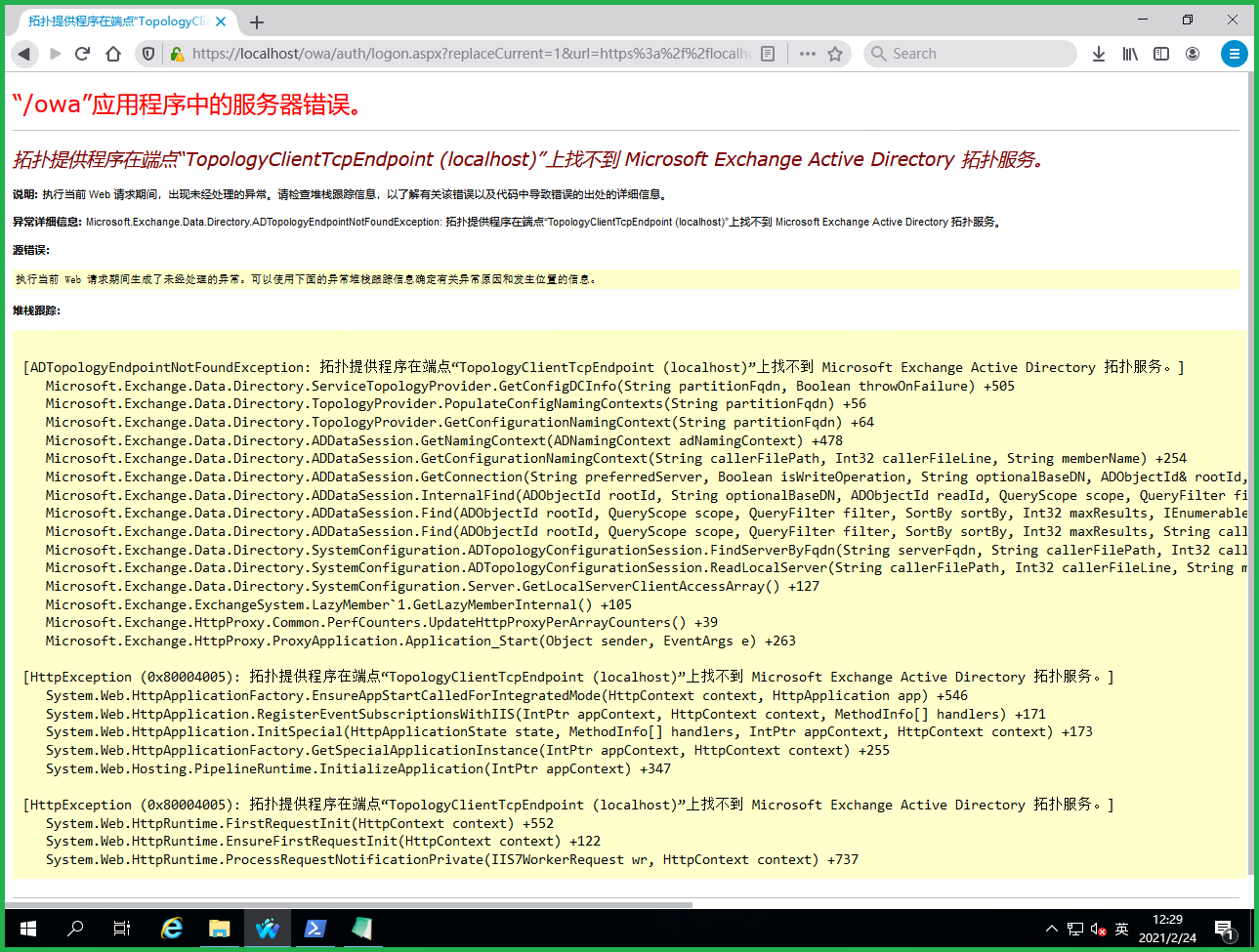
Task: Restore down the browser window
Action: tap(1188, 20)
